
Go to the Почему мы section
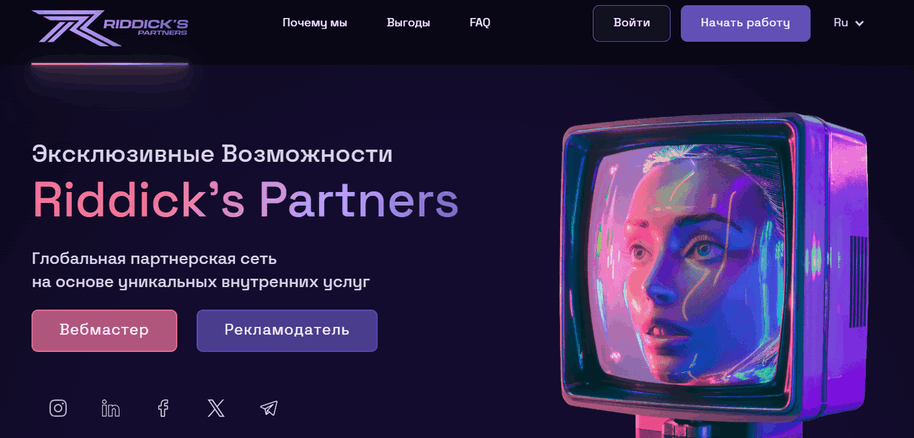click(x=315, y=23)
